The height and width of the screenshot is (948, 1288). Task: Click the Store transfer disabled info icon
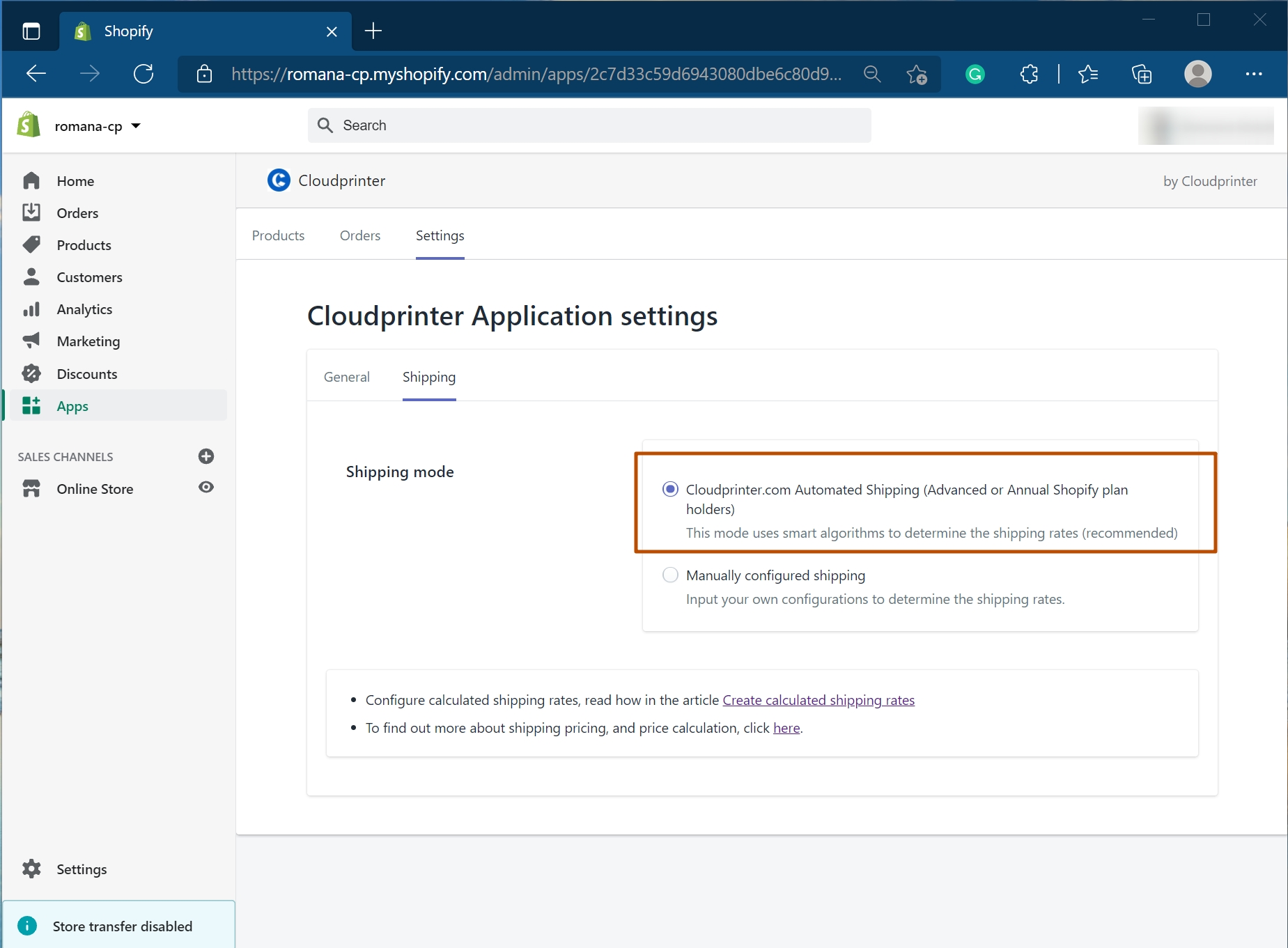click(27, 926)
